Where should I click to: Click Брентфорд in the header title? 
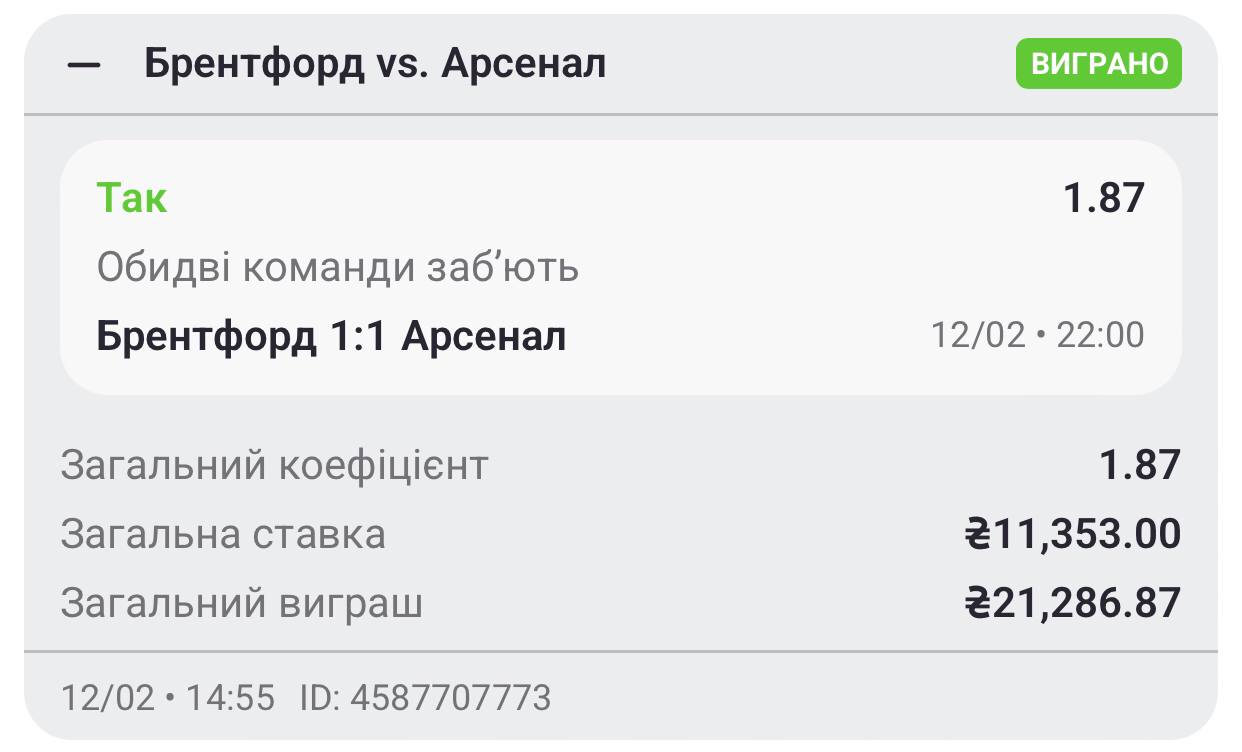click(x=254, y=64)
